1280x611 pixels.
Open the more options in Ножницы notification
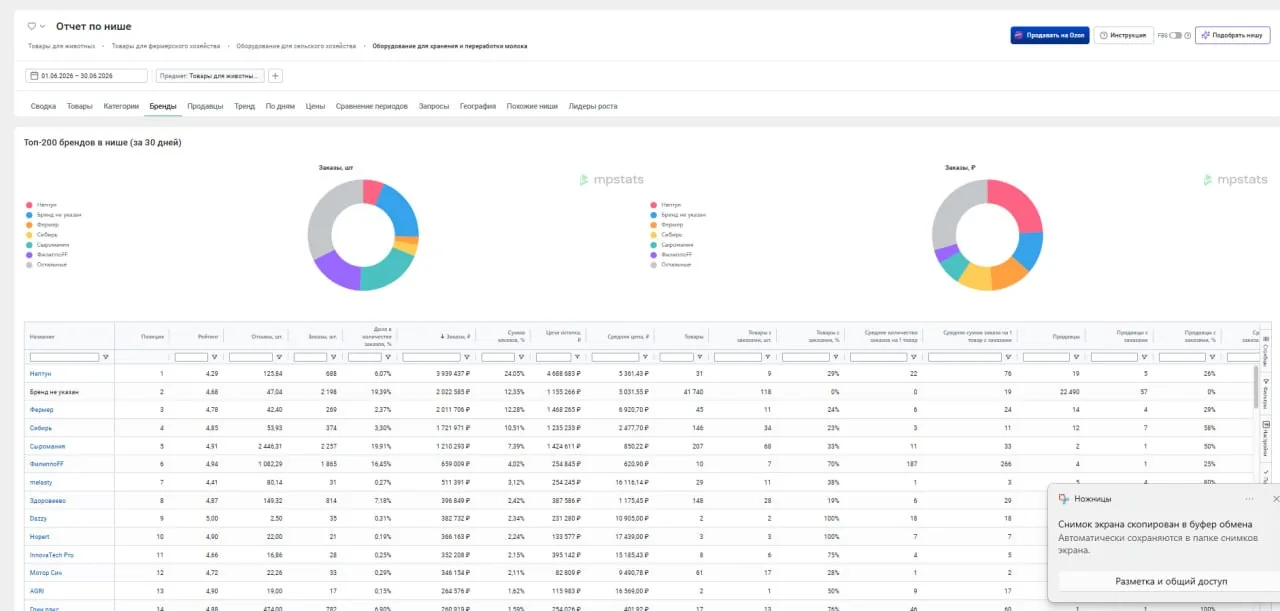tap(1249, 498)
